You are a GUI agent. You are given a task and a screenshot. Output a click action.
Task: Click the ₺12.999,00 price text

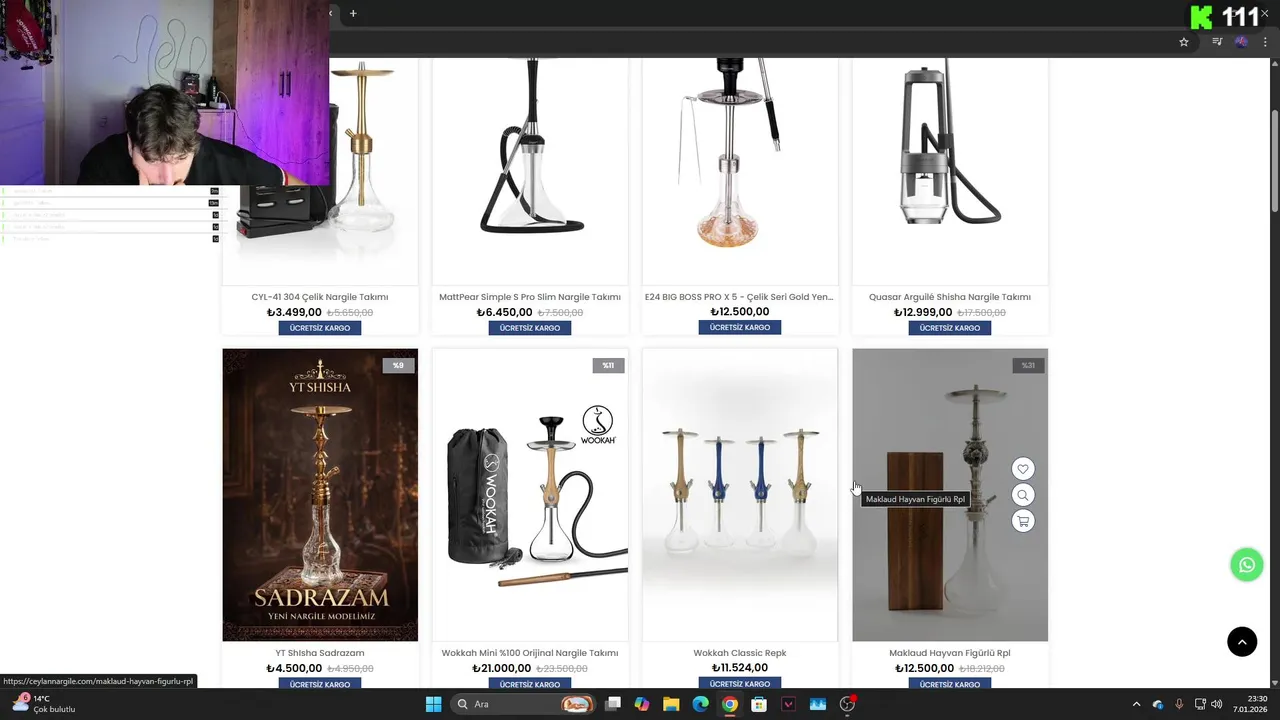(923, 313)
